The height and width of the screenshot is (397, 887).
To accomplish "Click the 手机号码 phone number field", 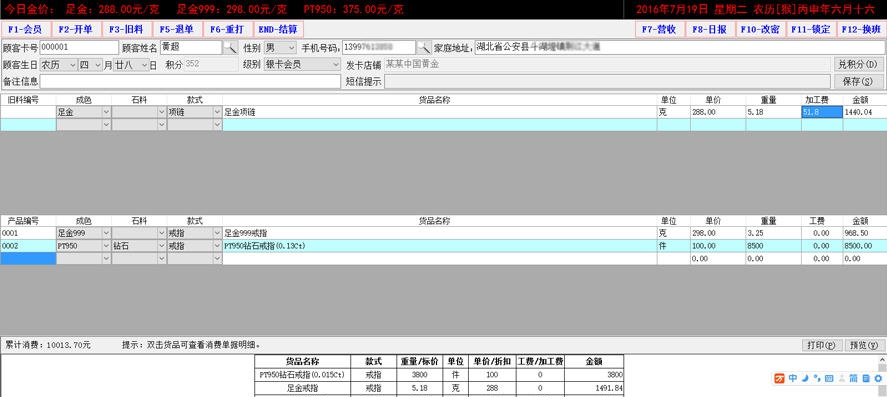I will click(x=379, y=48).
